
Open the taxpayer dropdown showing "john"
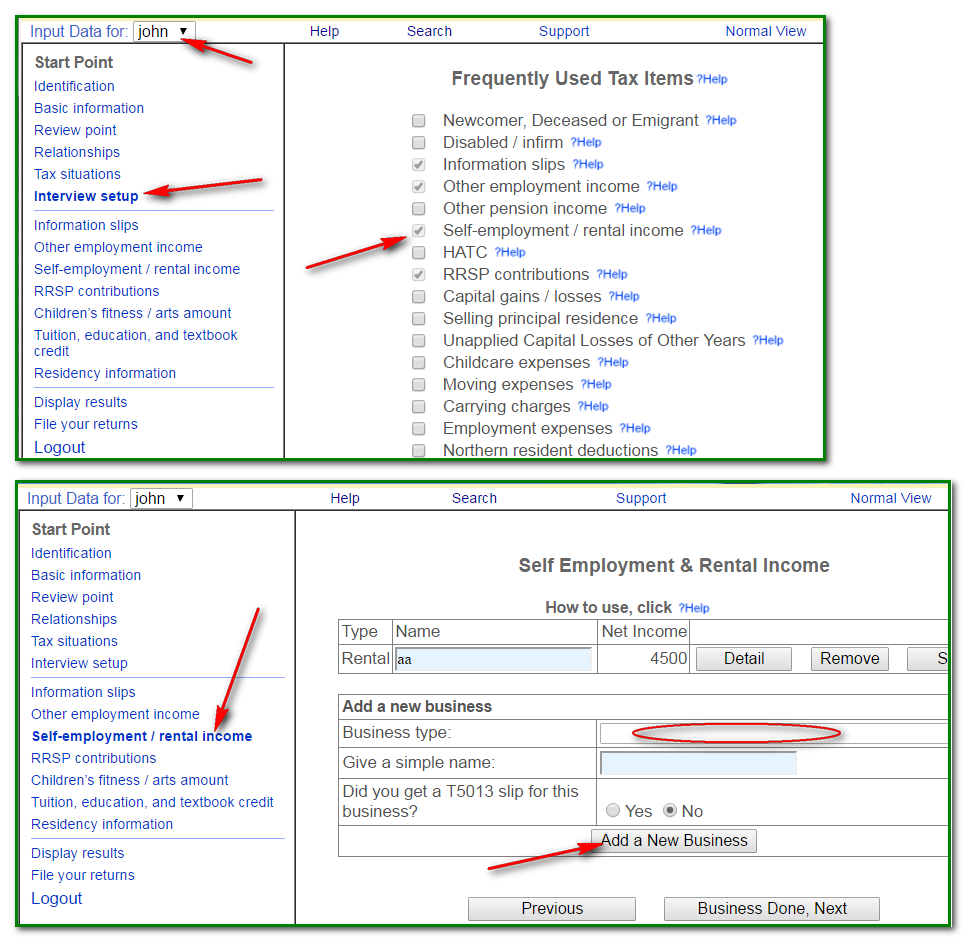pyautogui.click(x=163, y=31)
